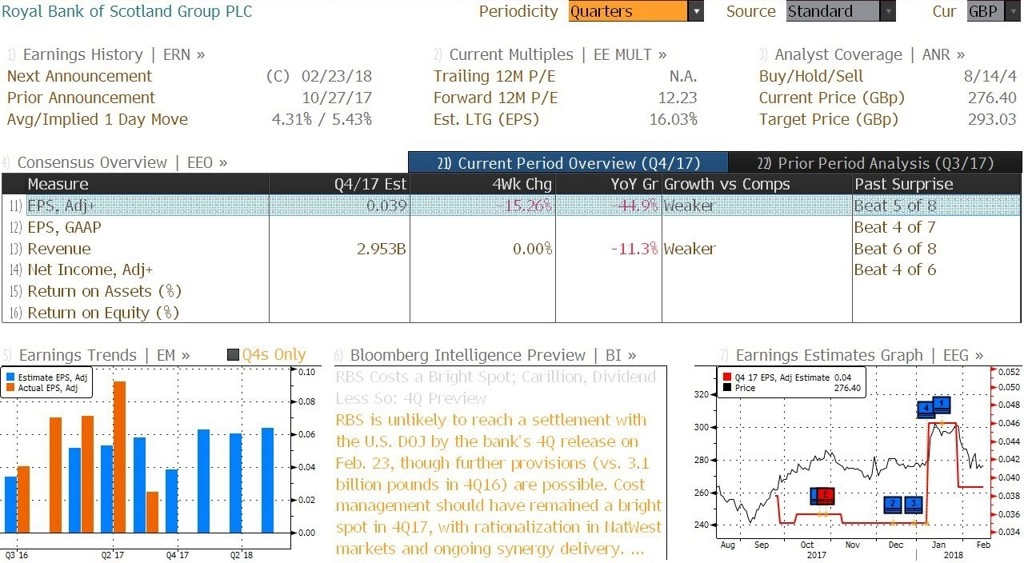Select the EPS, Adj+ measure row
This screenshot has height=563, width=1024.
pyautogui.click(x=511, y=206)
